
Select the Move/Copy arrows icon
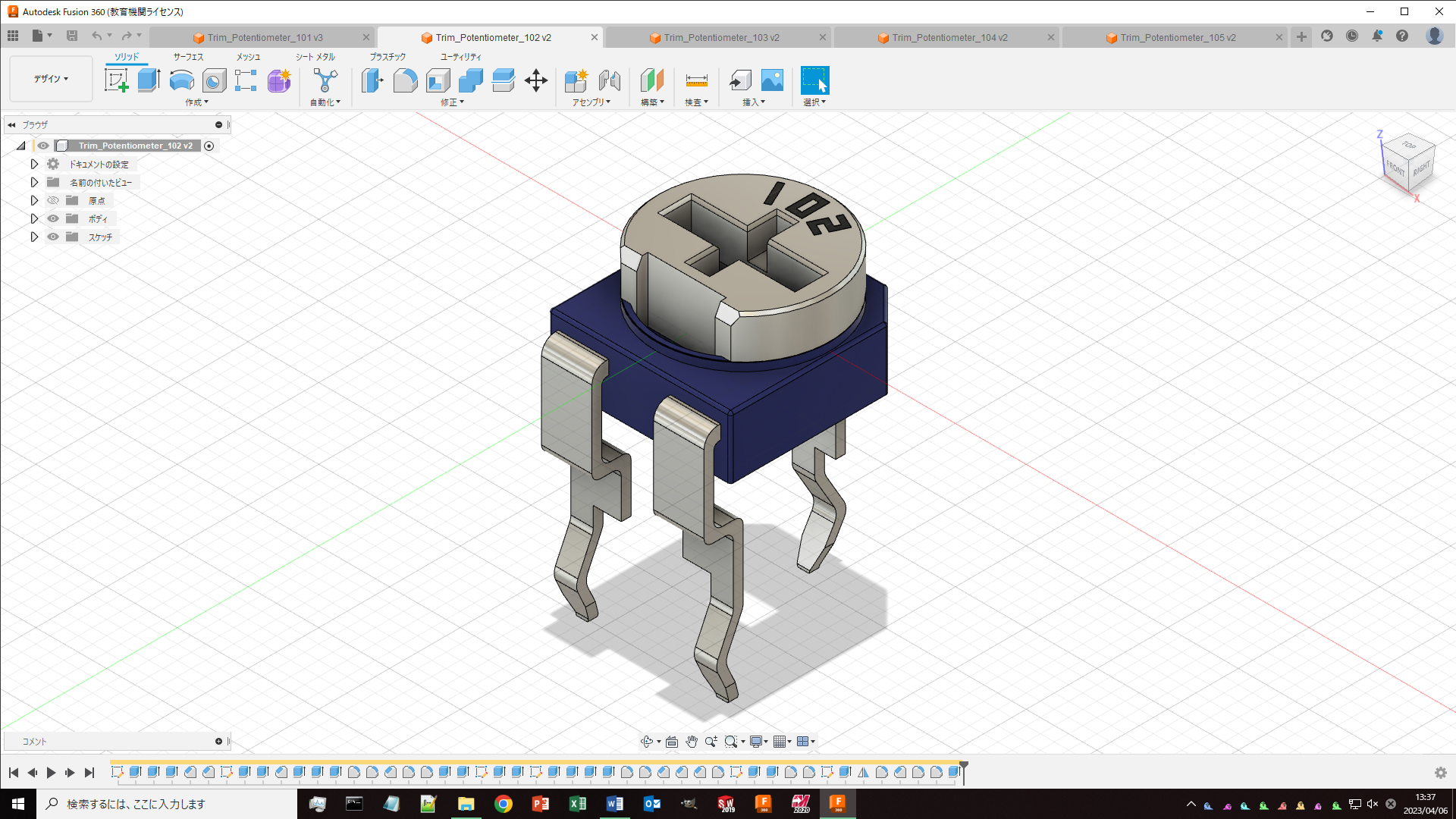535,80
